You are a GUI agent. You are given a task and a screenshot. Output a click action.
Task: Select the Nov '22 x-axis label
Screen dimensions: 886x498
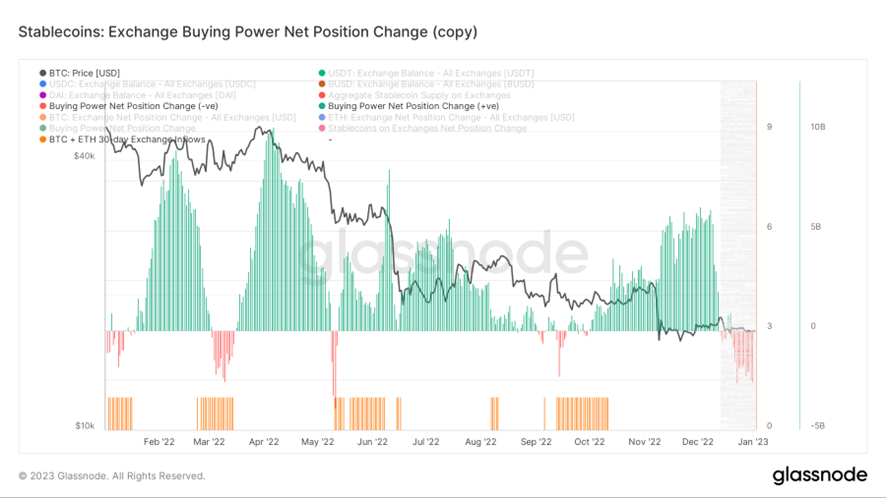coord(645,441)
